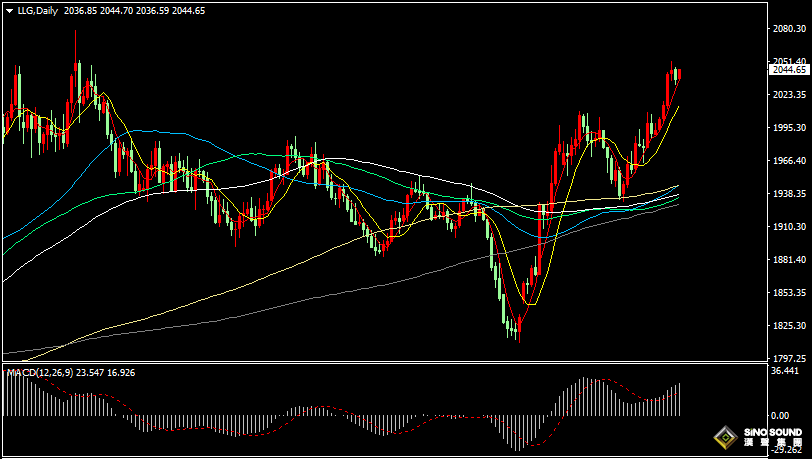Screen dimensions: 812x459
Task: Select the 2080.30 price axis label
Action: tap(789, 28)
